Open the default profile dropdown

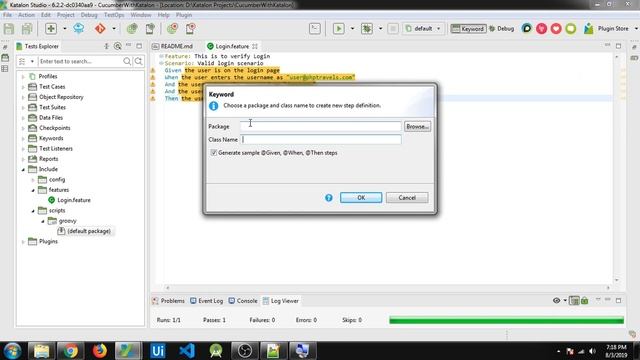pos(423,29)
